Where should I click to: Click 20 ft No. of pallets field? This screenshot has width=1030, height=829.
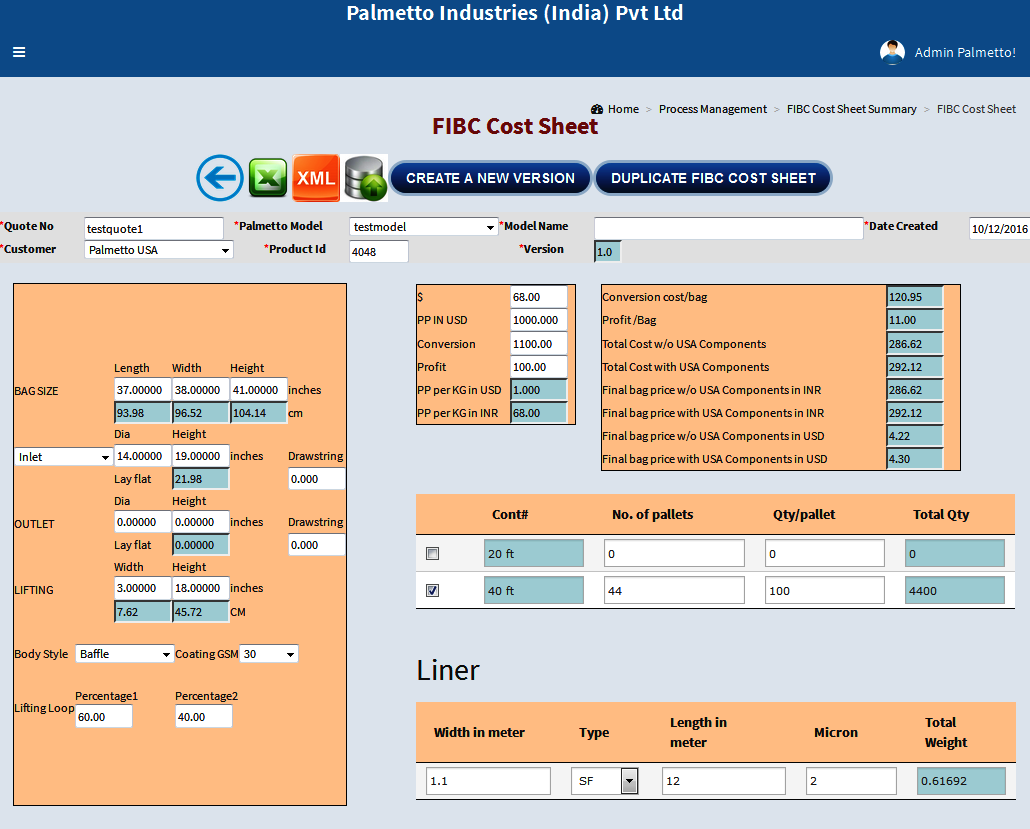tap(674, 554)
